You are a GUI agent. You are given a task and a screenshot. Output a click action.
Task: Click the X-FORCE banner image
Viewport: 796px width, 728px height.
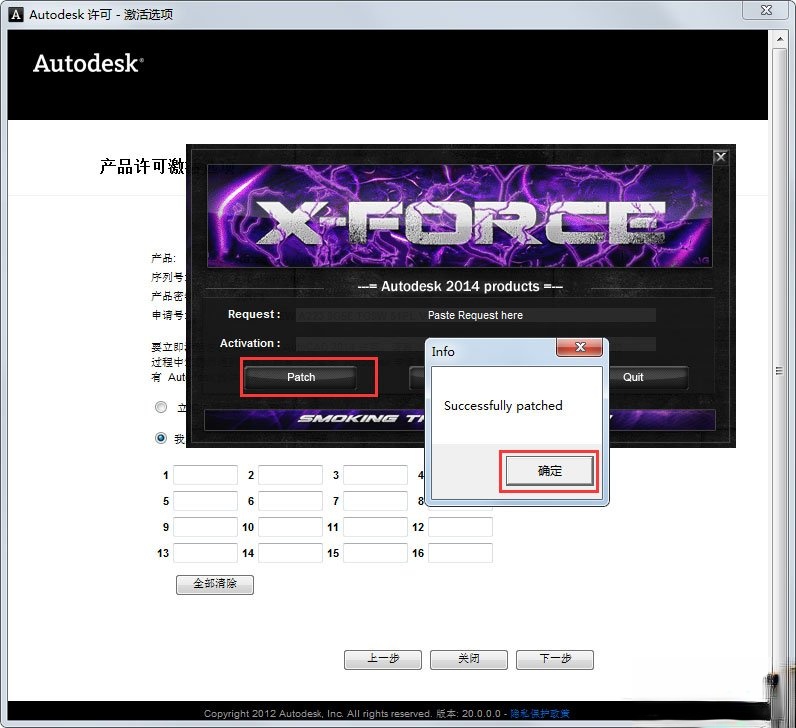point(460,215)
